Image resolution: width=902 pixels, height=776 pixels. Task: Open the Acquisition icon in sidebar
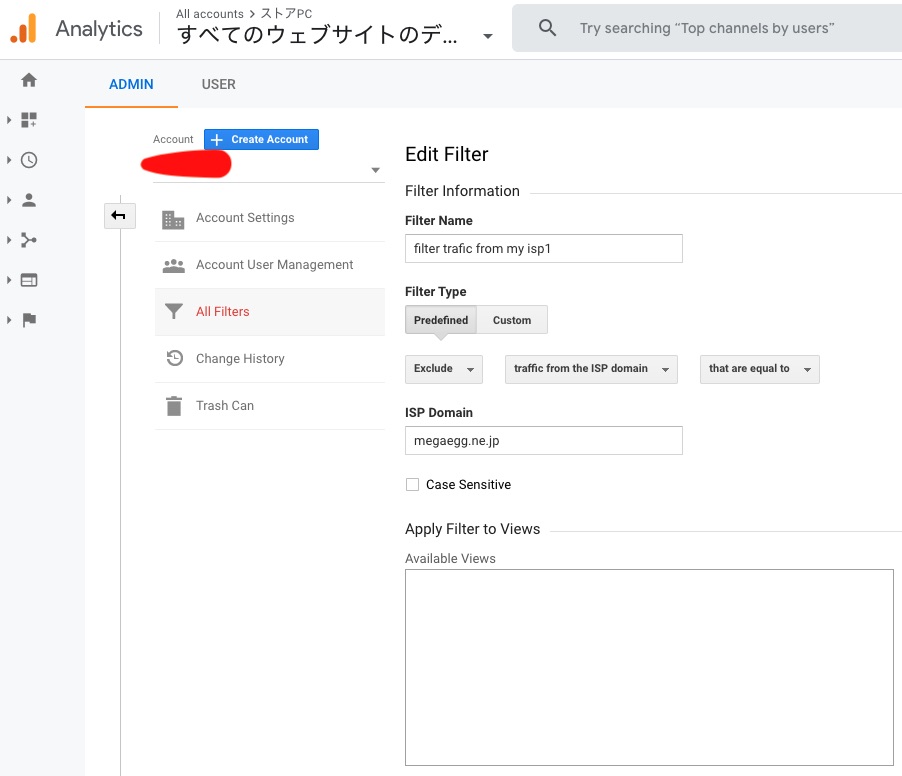coord(29,240)
